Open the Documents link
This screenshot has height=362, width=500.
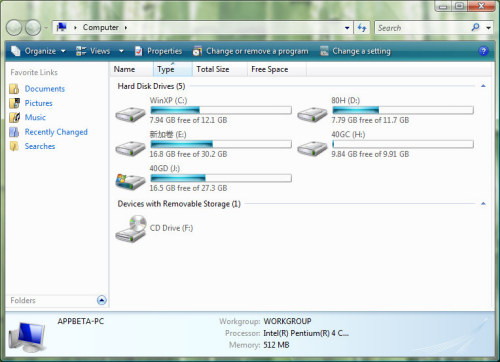pyautogui.click(x=45, y=89)
